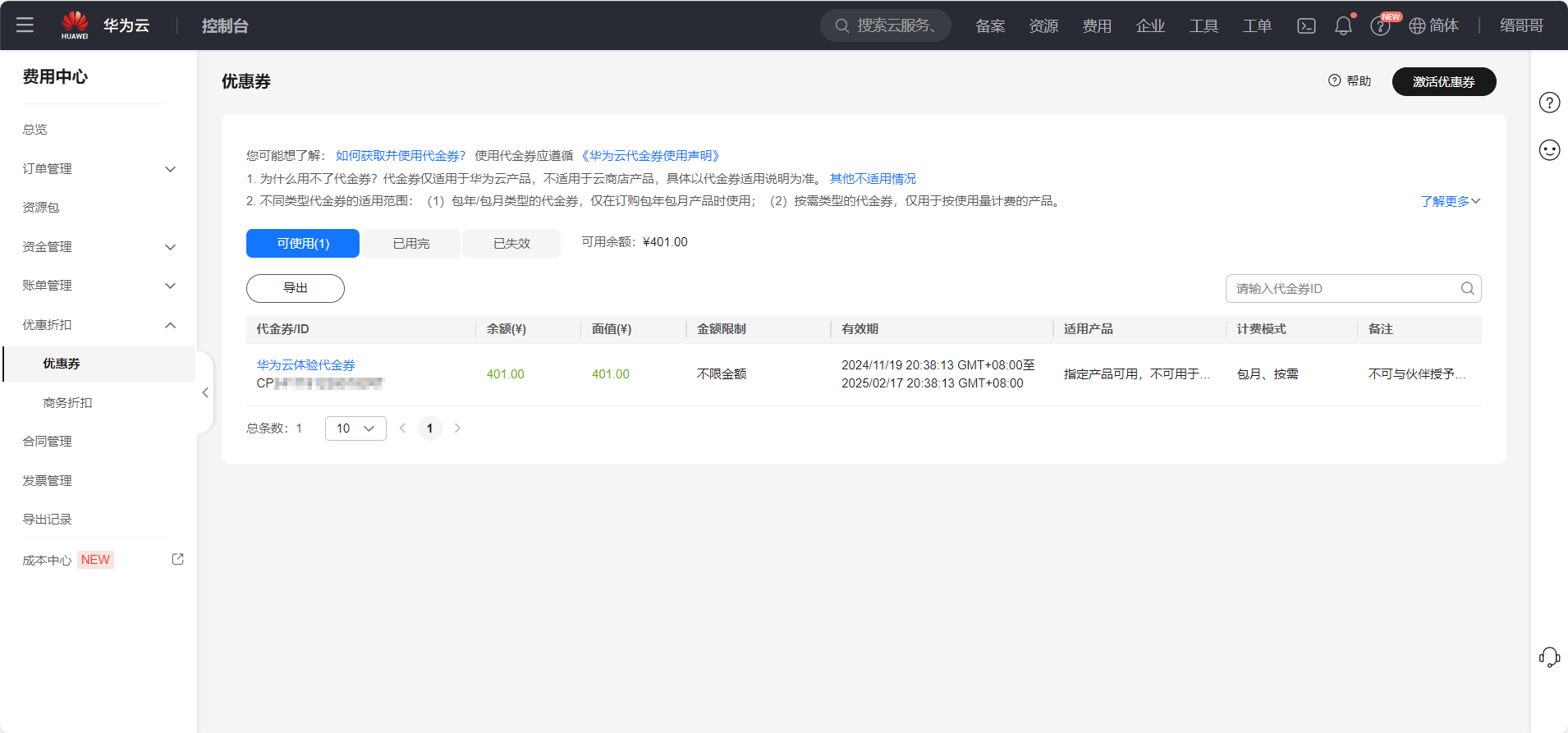1568x733 pixels.
Task: Open 其他不适用情况 link
Action: click(873, 178)
